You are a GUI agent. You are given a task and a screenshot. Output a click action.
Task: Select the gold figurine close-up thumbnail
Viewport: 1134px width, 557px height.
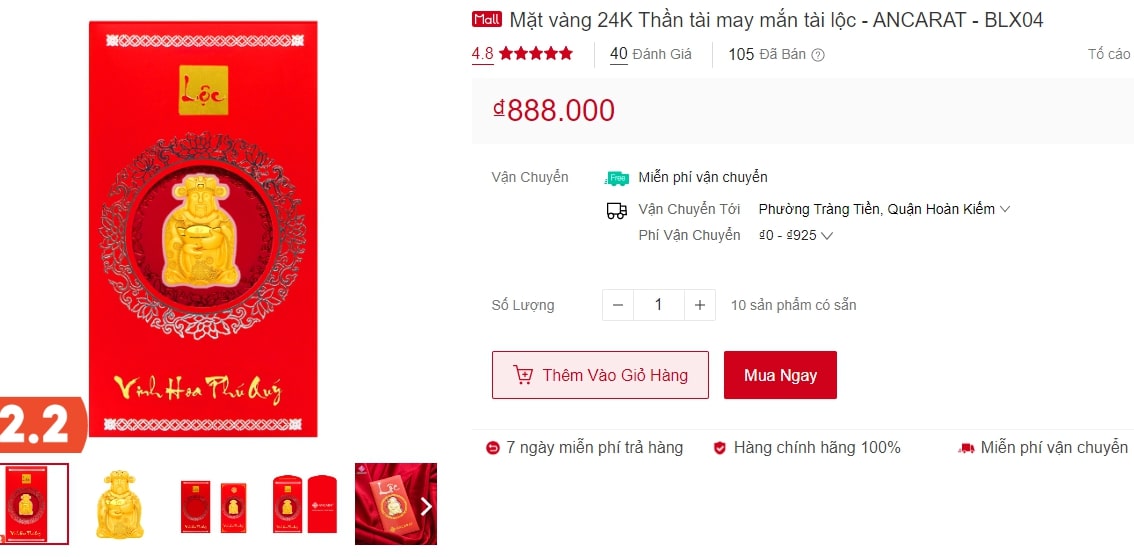[x=119, y=504]
